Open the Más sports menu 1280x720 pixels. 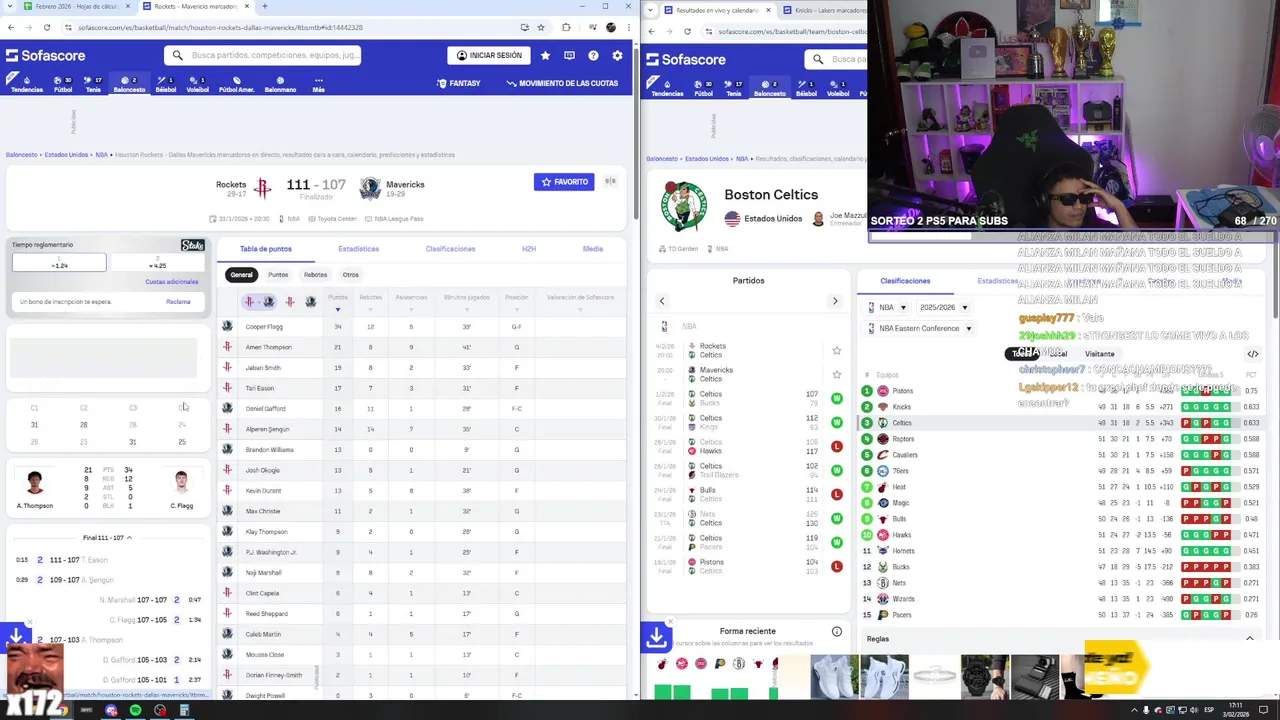point(318,84)
